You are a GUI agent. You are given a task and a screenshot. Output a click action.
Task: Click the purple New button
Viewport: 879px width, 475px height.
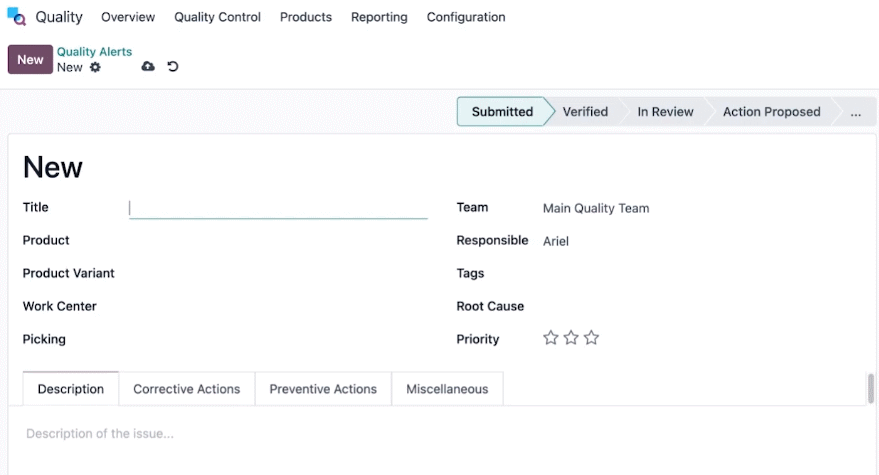coord(30,59)
